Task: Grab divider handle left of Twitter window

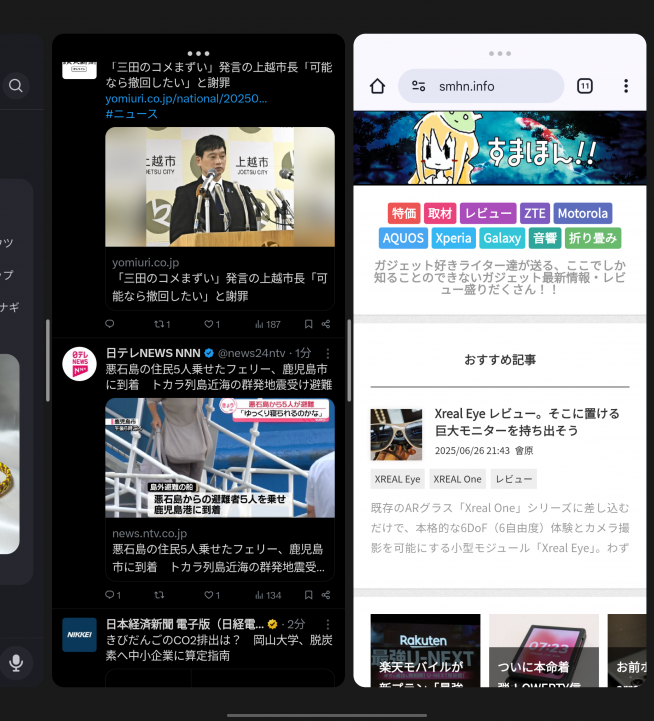Action: point(48,361)
